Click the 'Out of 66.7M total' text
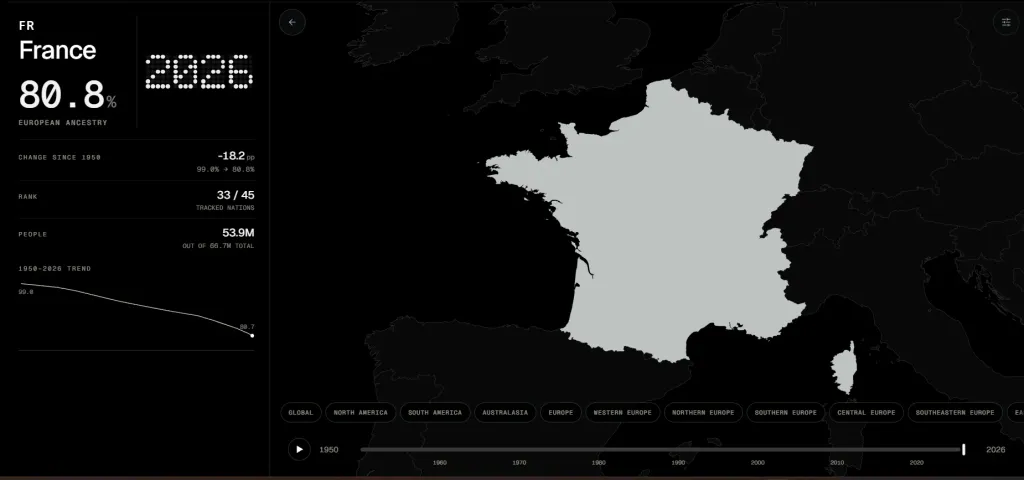This screenshot has height=480, width=1024. tap(218, 246)
